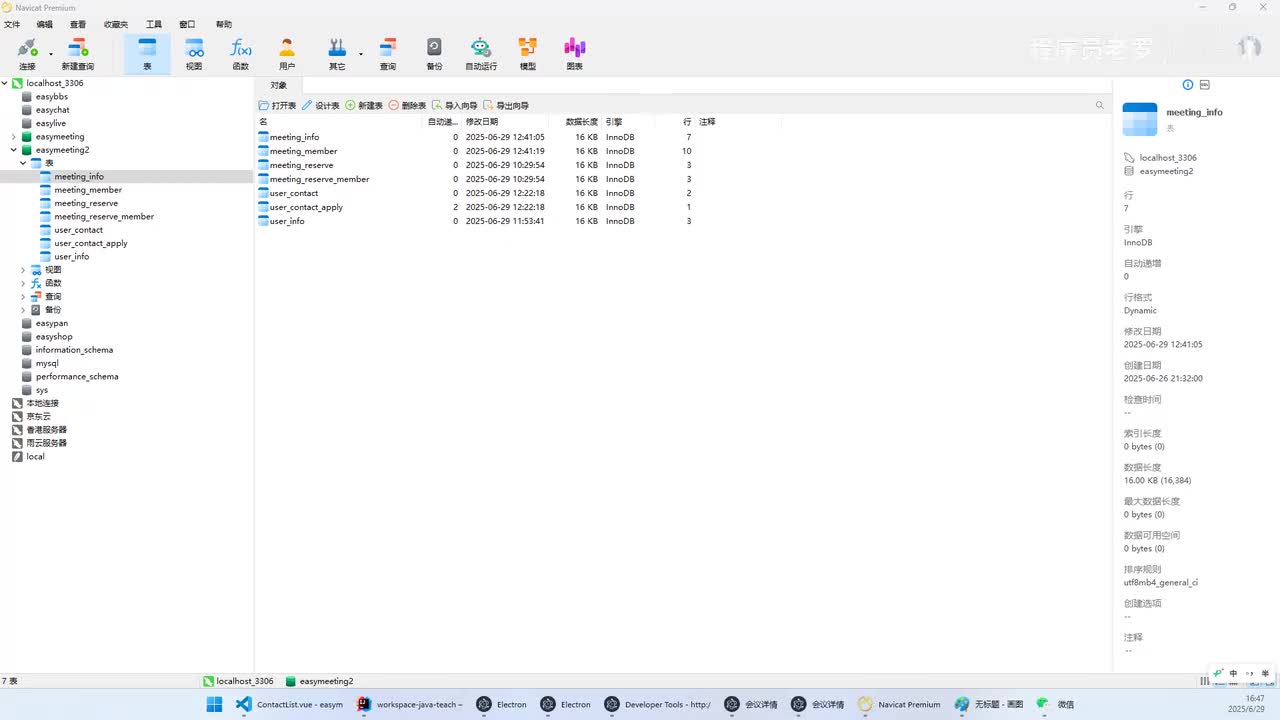Click the New Table (新建表) button

coord(364,105)
